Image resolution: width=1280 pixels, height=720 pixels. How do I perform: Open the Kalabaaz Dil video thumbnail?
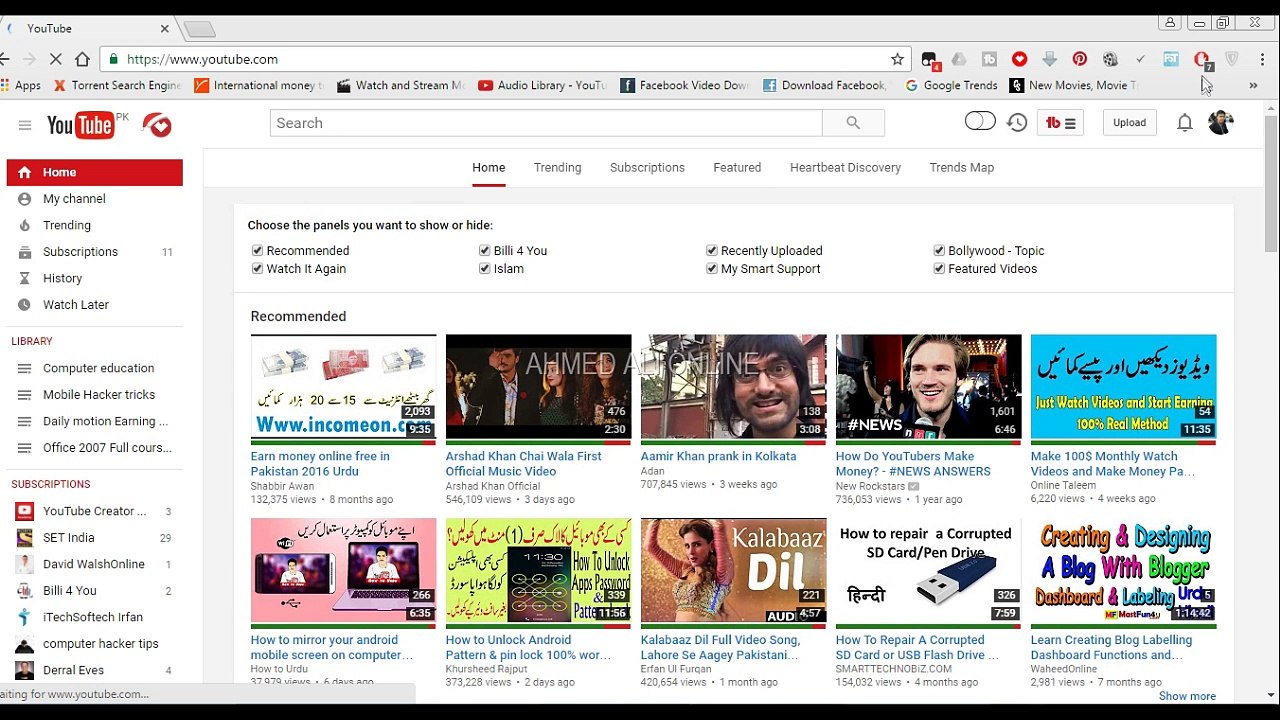click(x=733, y=571)
